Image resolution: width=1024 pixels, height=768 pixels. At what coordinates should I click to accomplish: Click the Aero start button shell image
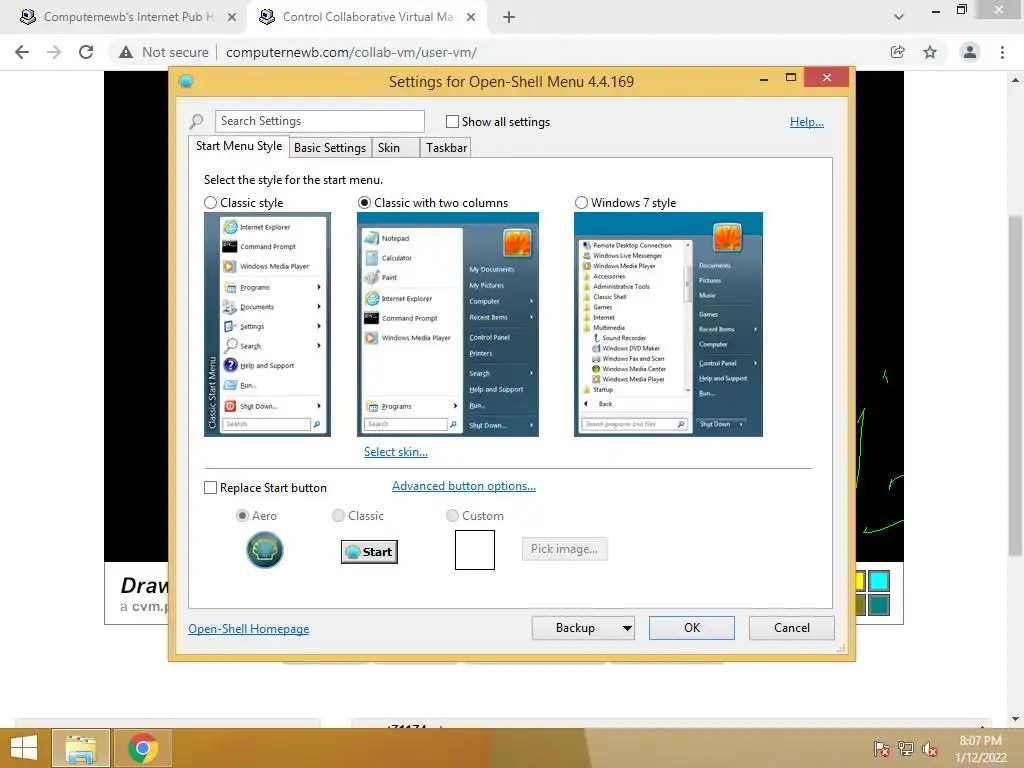pos(264,550)
